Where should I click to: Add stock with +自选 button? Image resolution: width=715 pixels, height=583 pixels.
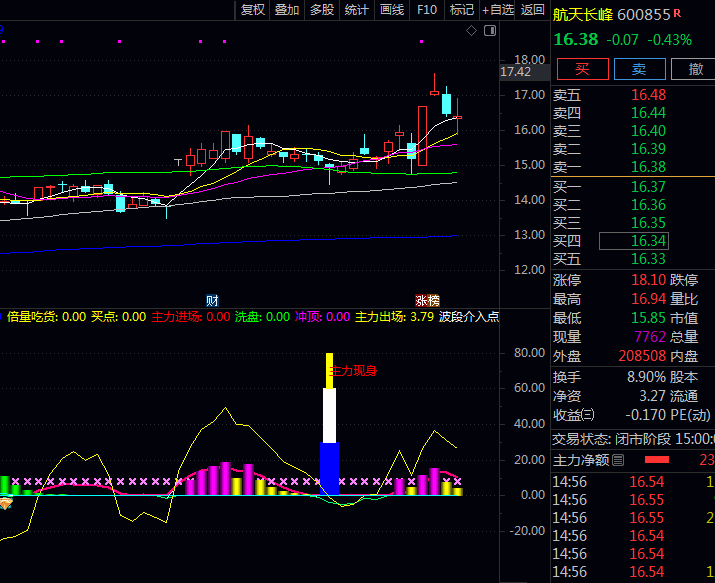[x=498, y=10]
